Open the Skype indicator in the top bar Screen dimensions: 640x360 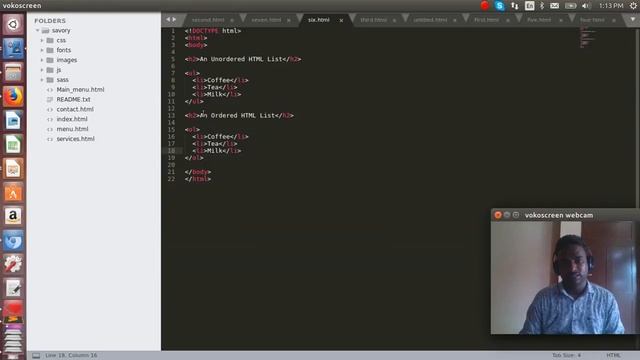pos(499,6)
